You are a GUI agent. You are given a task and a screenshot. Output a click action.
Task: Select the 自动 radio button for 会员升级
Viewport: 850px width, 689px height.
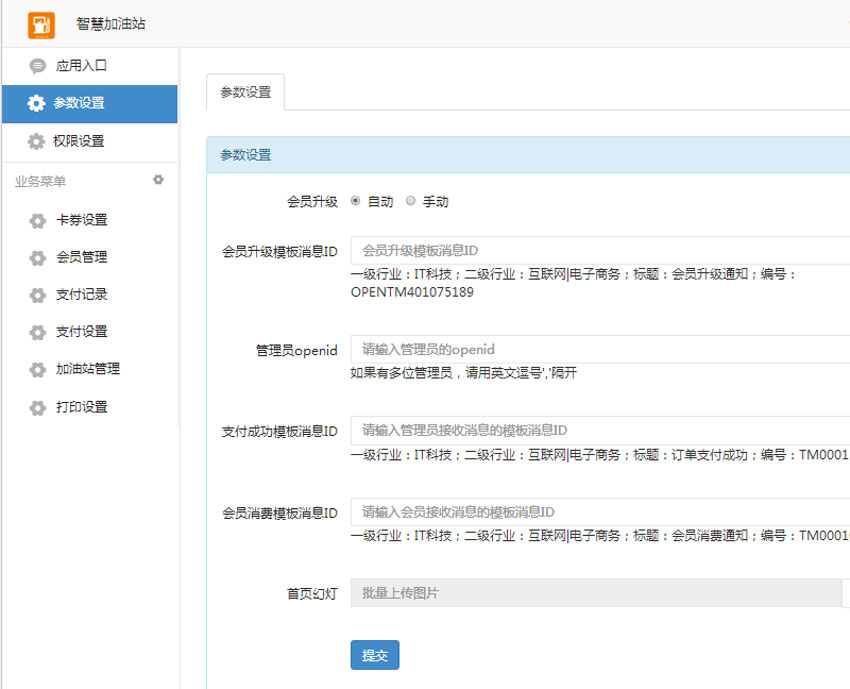(x=356, y=201)
